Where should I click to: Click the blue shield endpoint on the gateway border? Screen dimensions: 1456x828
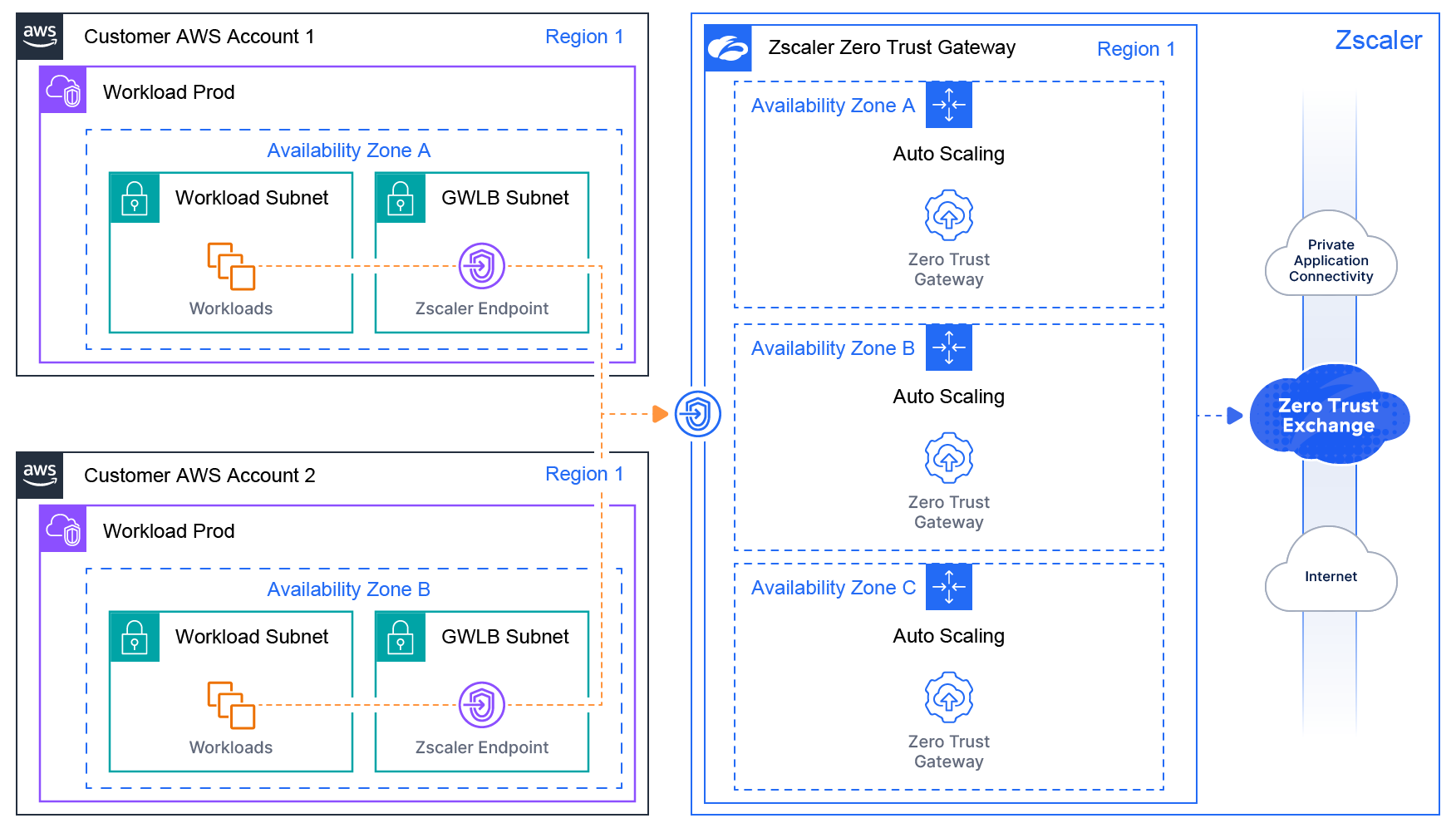click(x=698, y=414)
